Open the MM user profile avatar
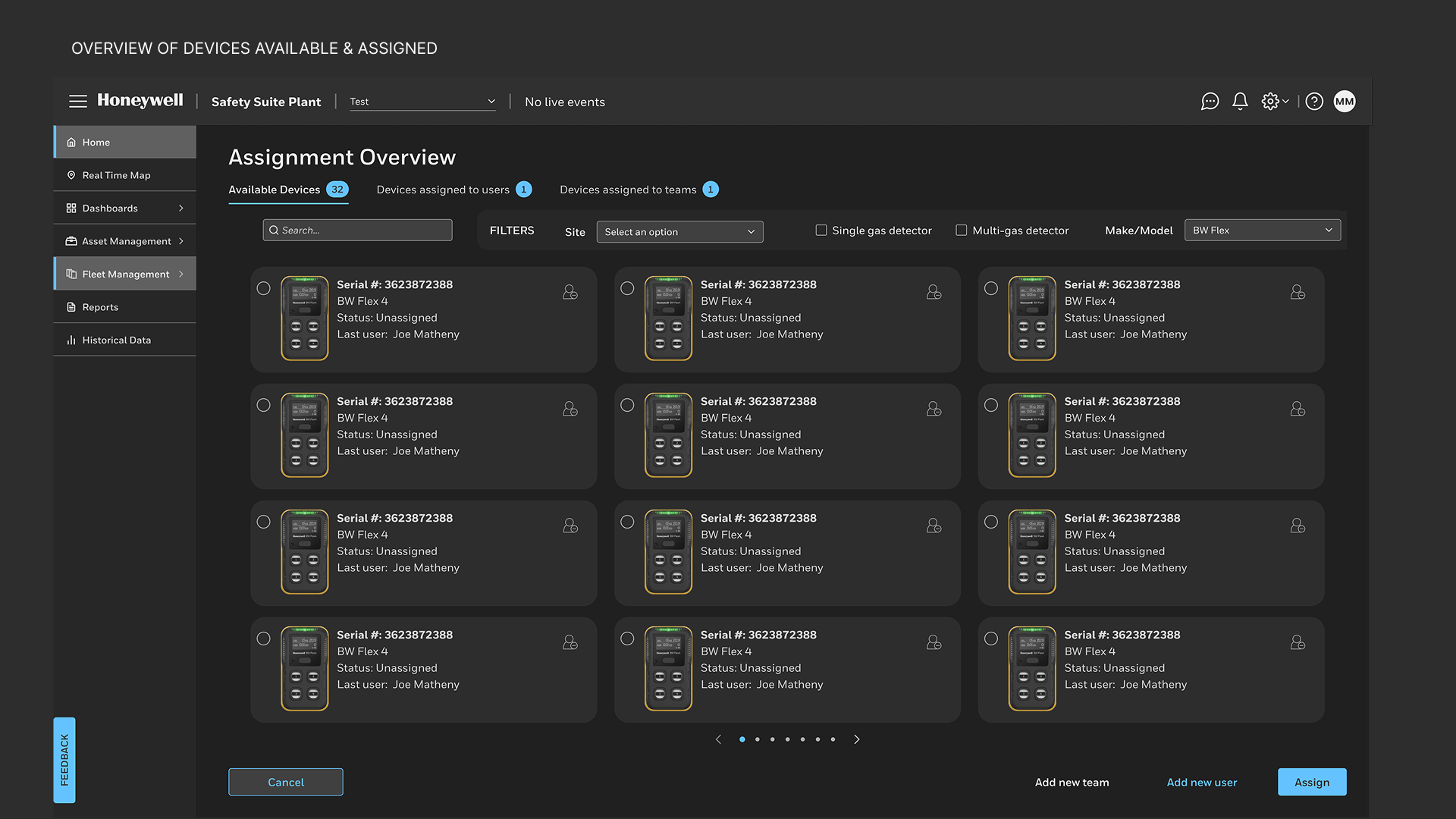The image size is (1456, 819). [x=1345, y=101]
